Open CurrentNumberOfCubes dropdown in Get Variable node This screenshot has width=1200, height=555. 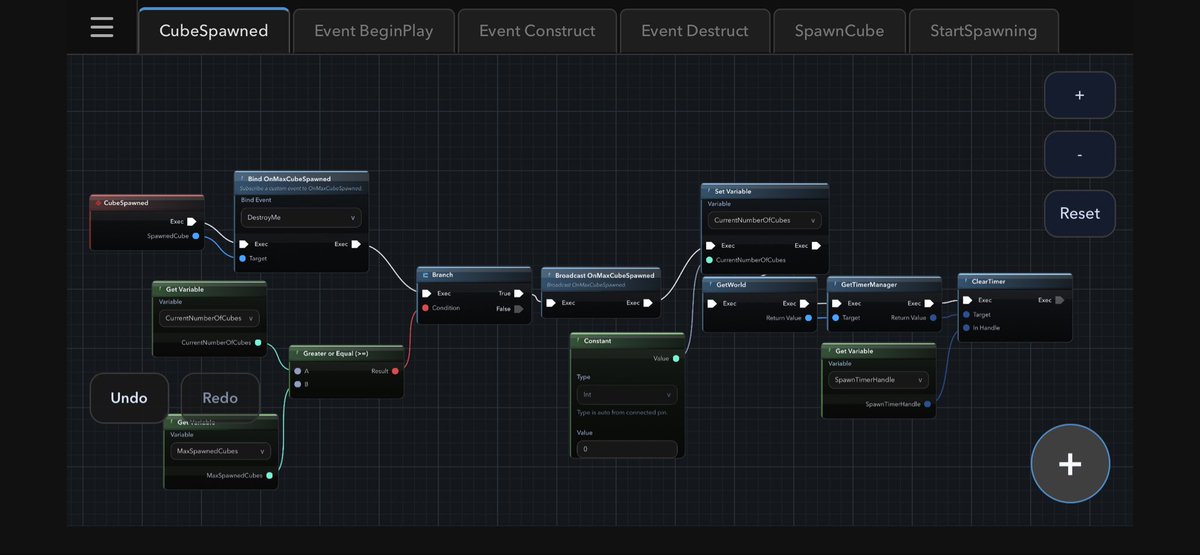coord(209,318)
